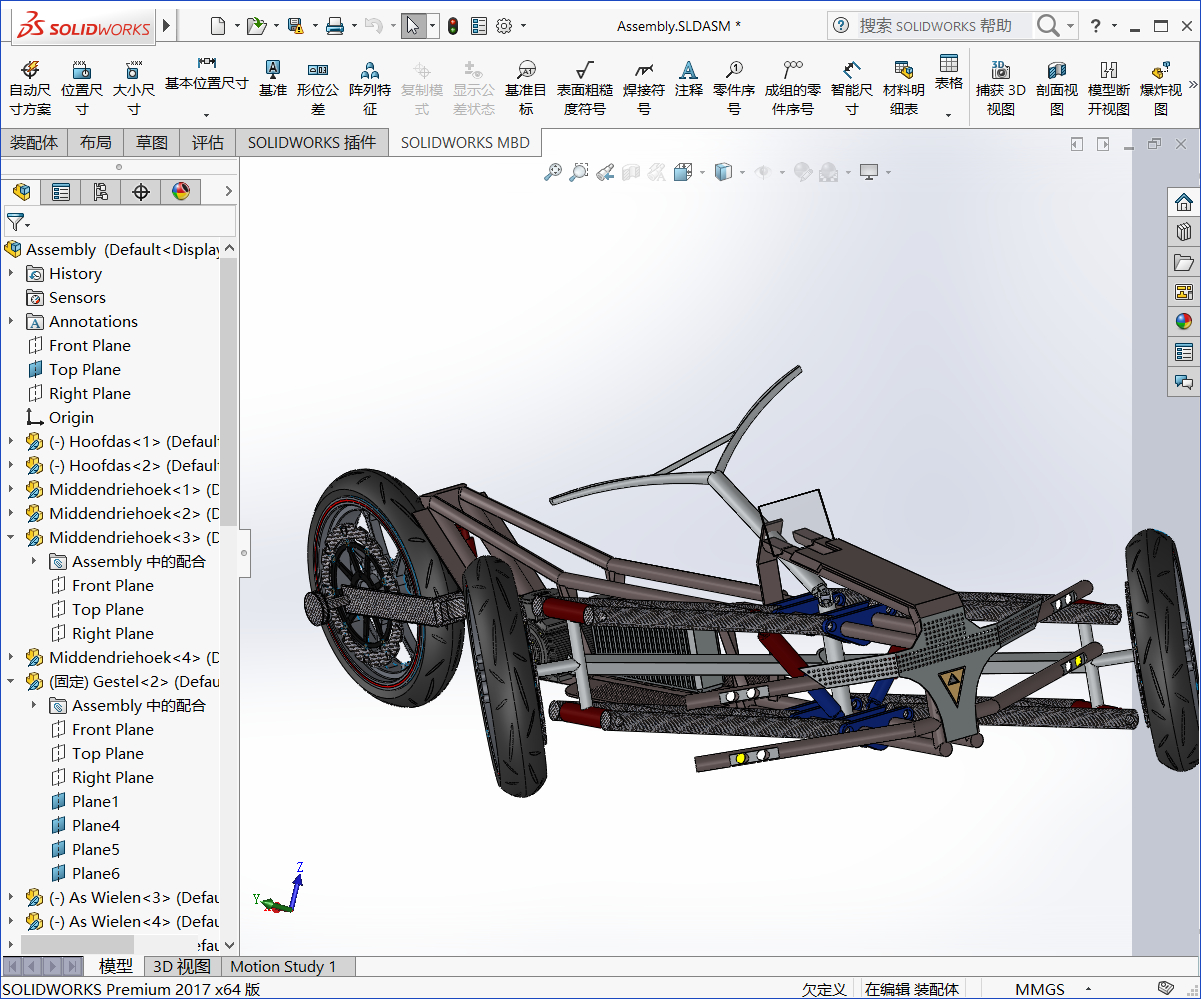
Task: Open the DisplayManager tab with the color ball
Action: tap(181, 191)
